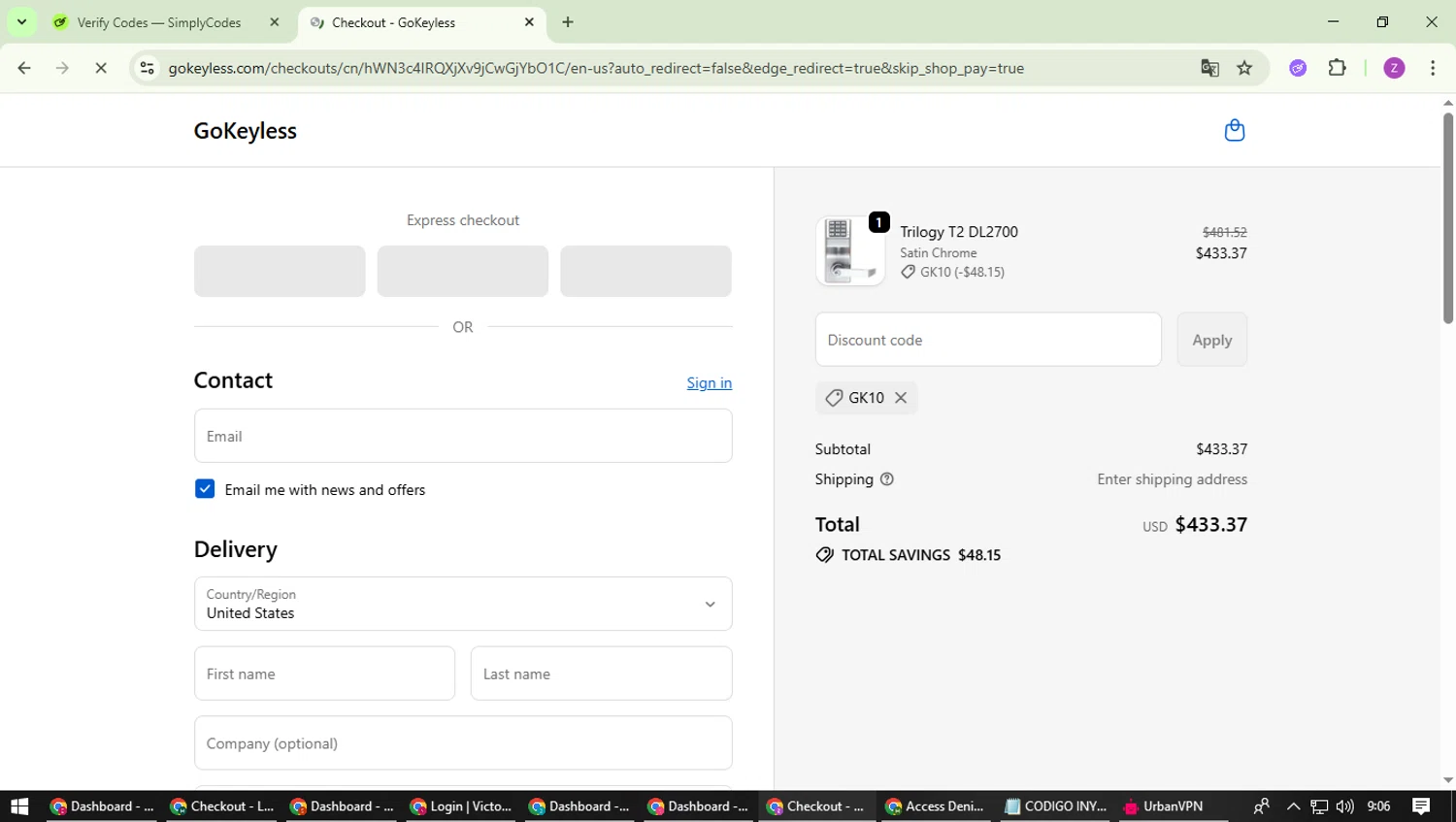This screenshot has width=1456, height=822.
Task: Click the third express checkout button
Action: [645, 271]
